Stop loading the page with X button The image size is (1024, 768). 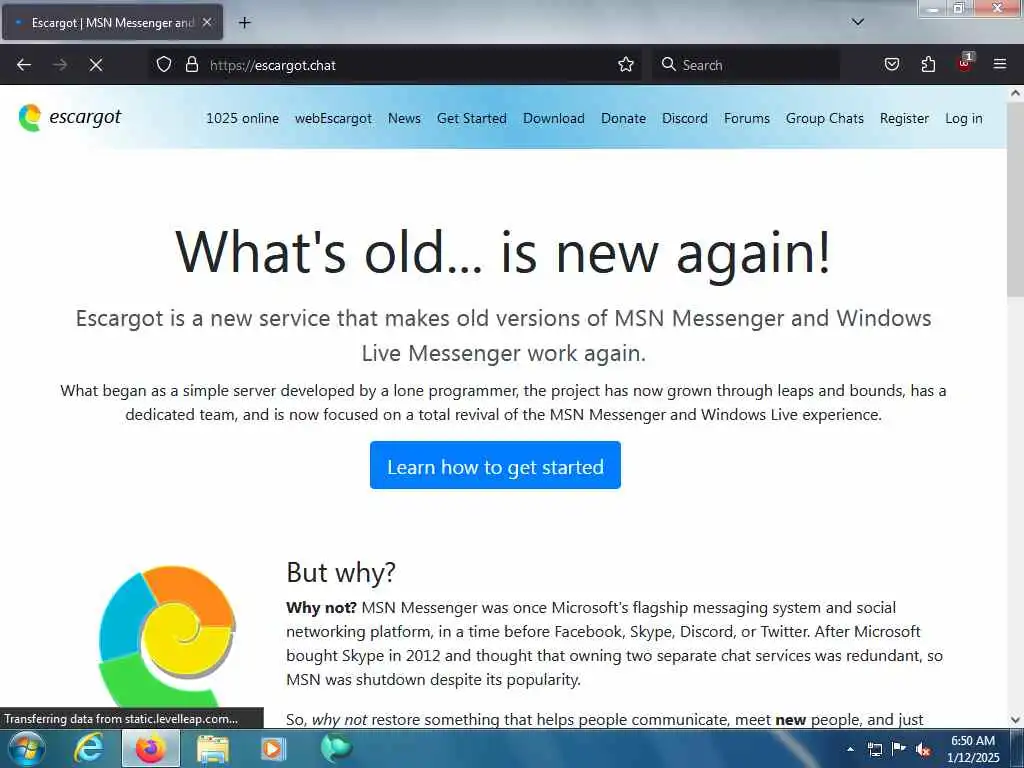96,65
